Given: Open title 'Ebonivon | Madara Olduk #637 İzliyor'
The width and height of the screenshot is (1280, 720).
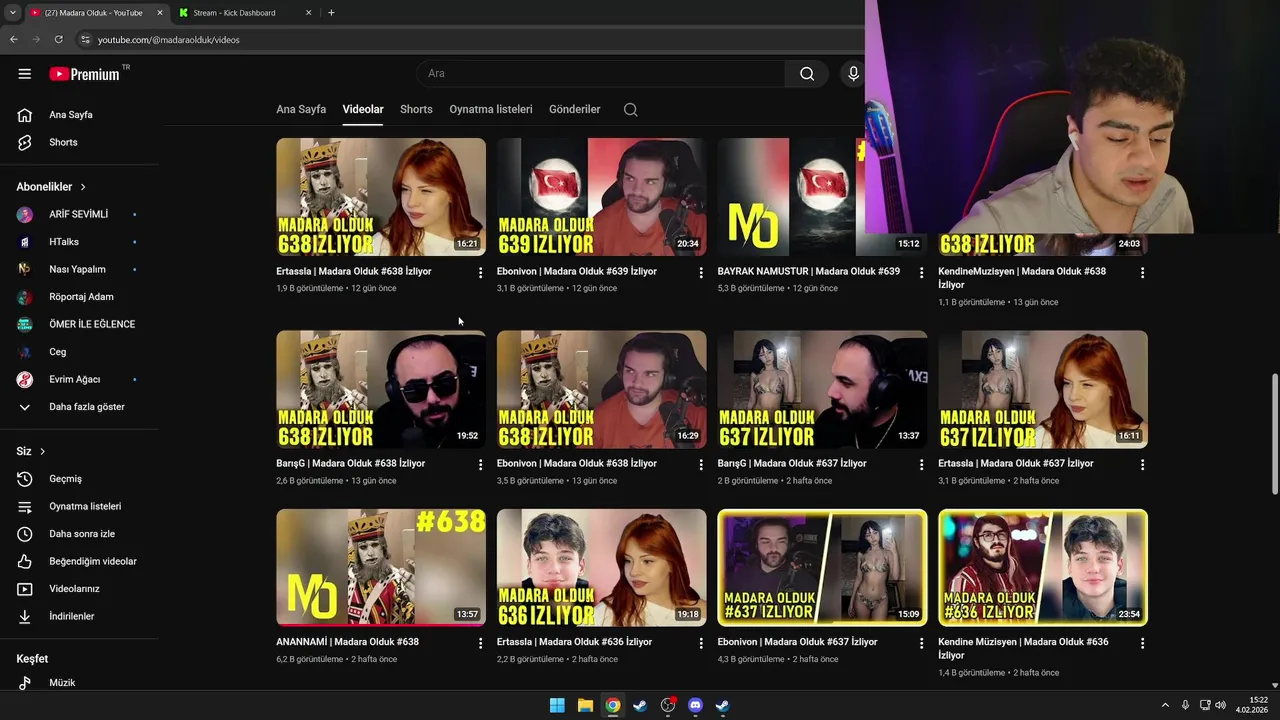Looking at the screenshot, I should click(797, 642).
